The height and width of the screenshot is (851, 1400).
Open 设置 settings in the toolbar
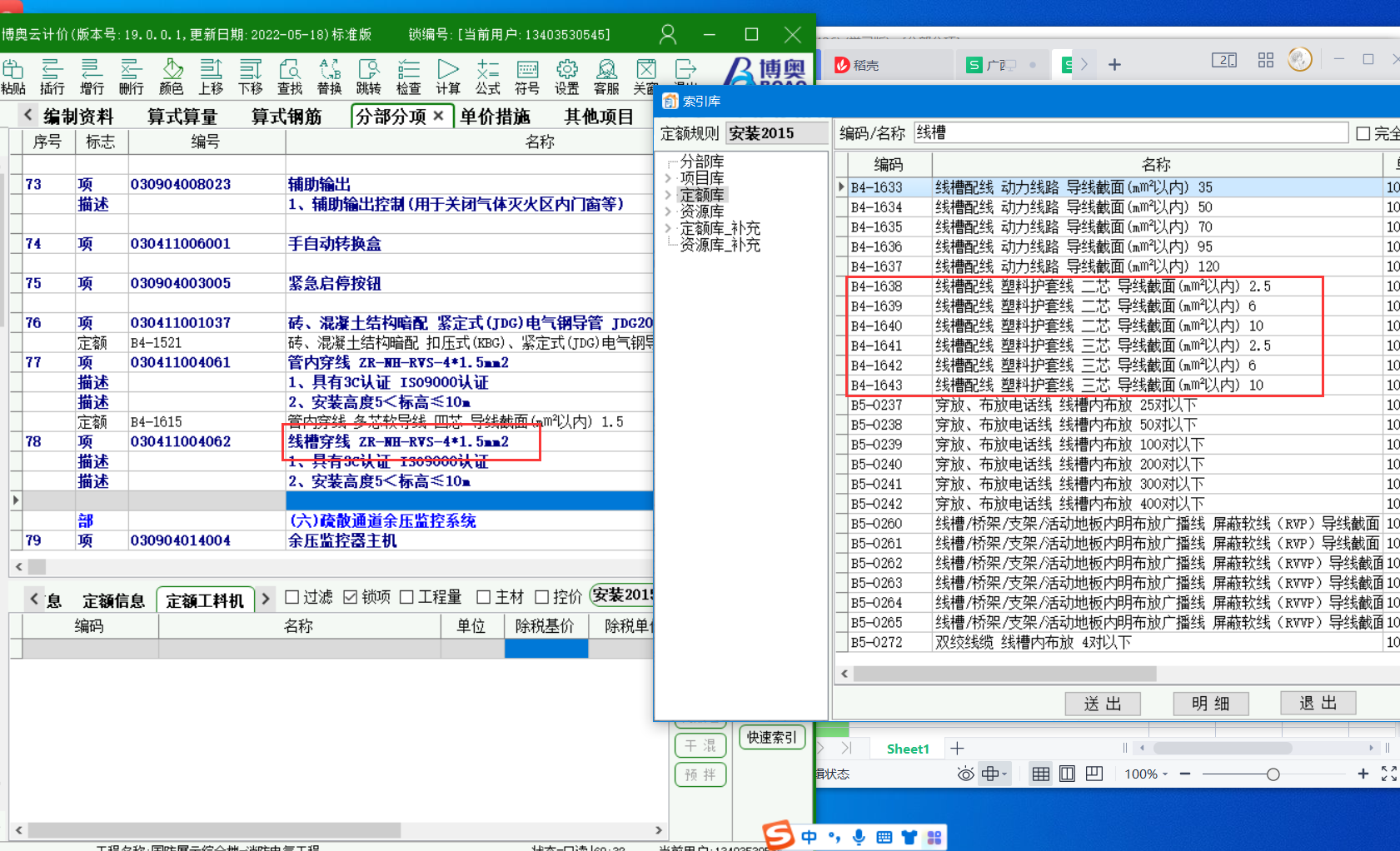tap(567, 77)
